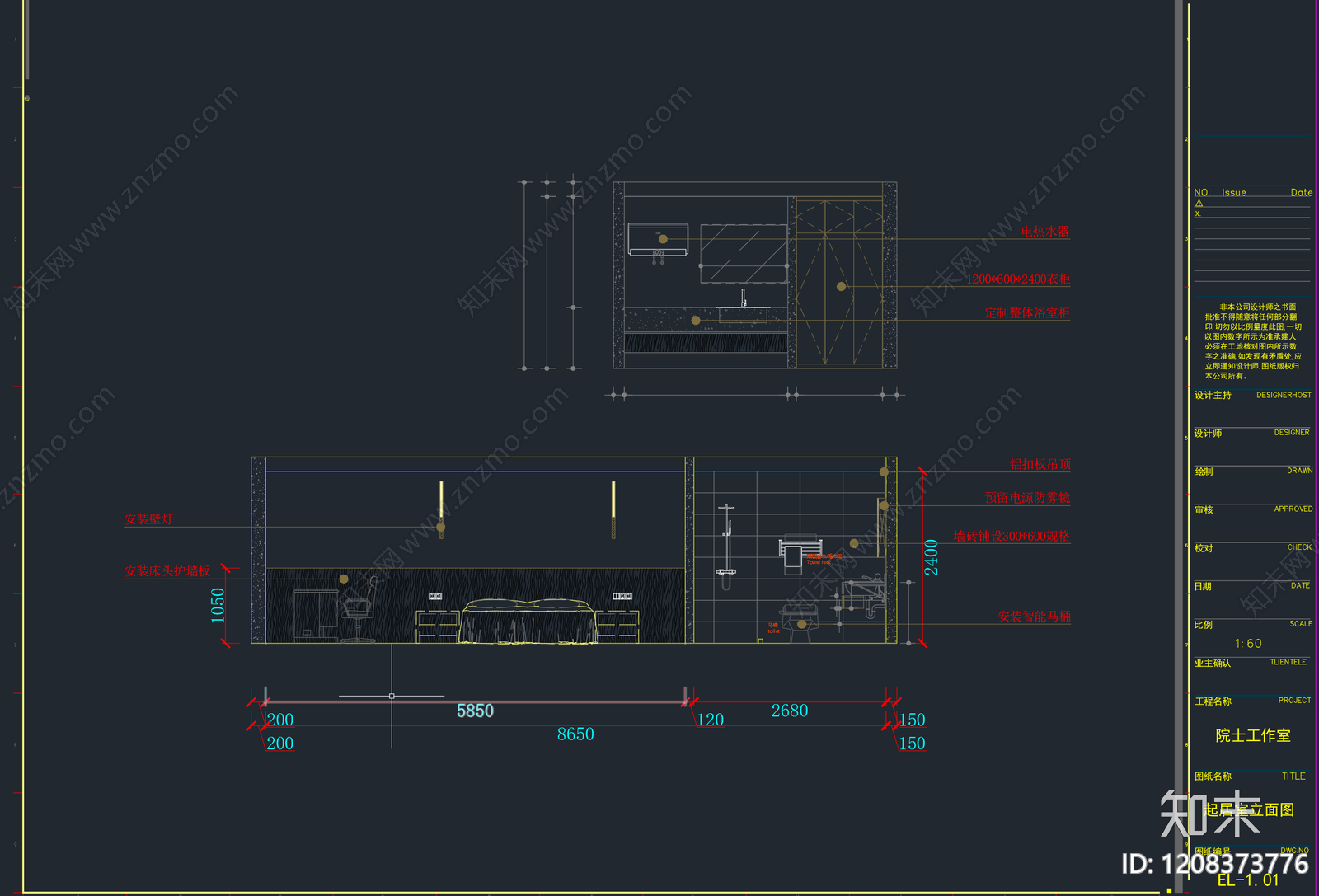Click the 2680 dimension value

click(x=790, y=711)
